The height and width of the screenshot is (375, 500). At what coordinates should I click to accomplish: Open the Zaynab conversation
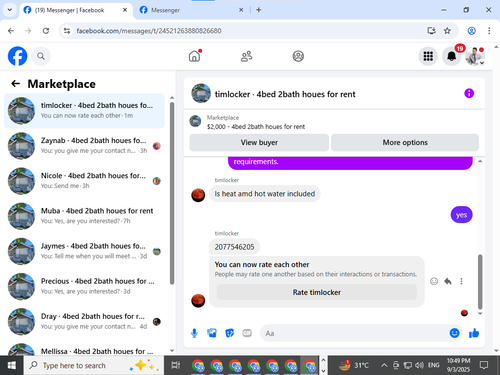pos(84,146)
